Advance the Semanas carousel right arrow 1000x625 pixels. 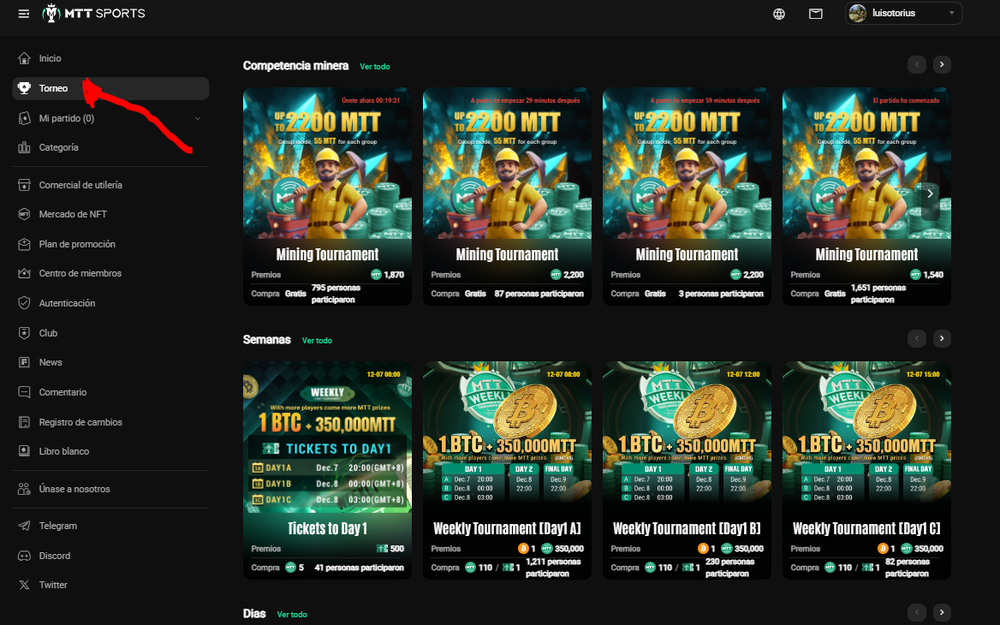click(x=941, y=339)
